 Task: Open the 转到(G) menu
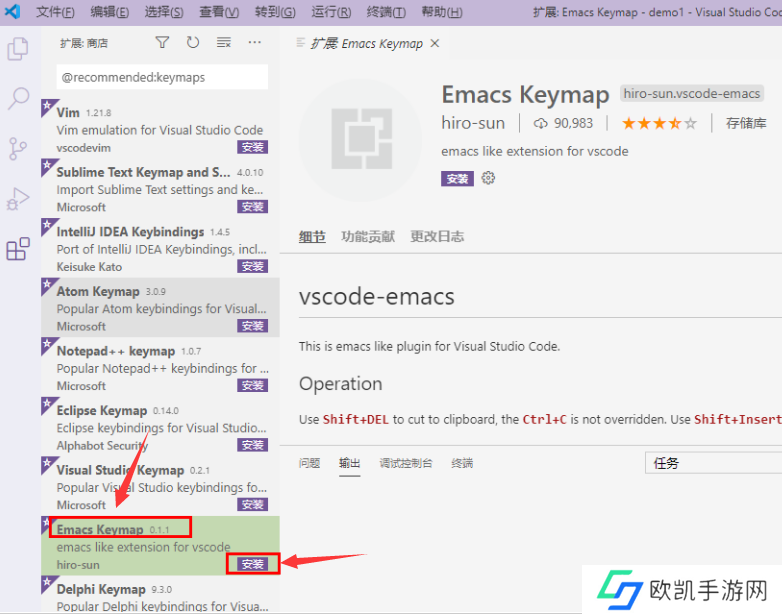point(275,11)
